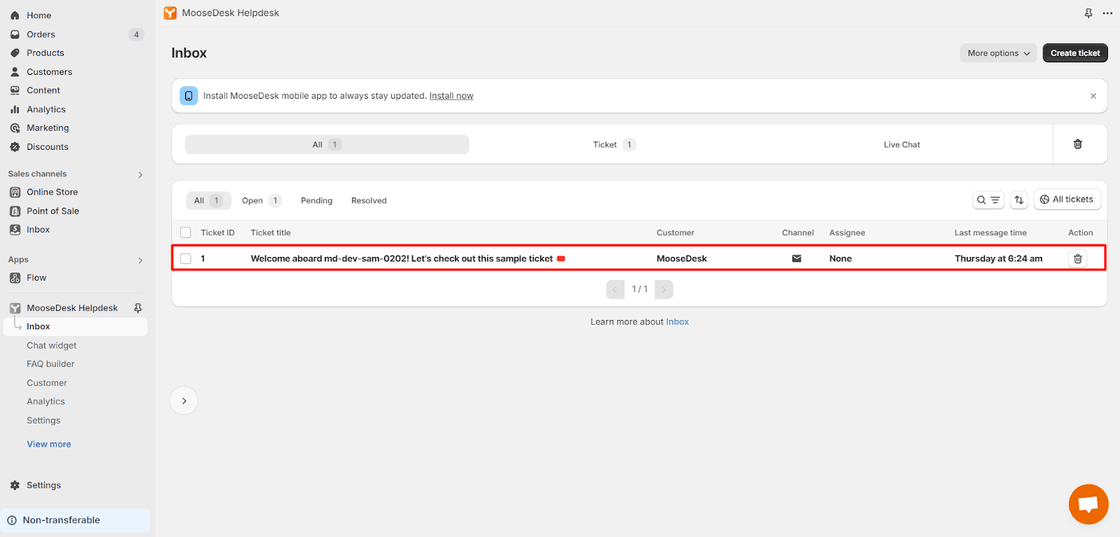Open the trash bin next to Live Chat
This screenshot has height=537, width=1120.
pos(1078,144)
